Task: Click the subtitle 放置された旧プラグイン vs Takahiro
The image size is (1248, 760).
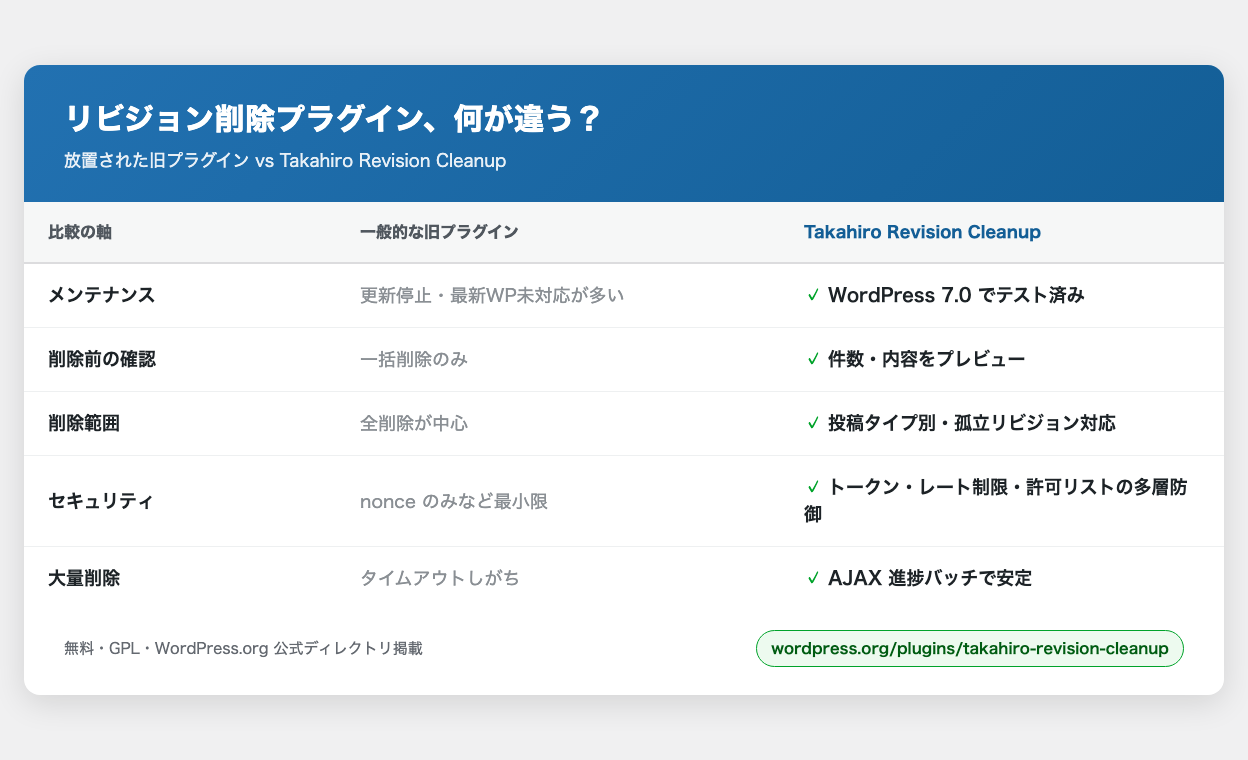Action: click(x=285, y=161)
